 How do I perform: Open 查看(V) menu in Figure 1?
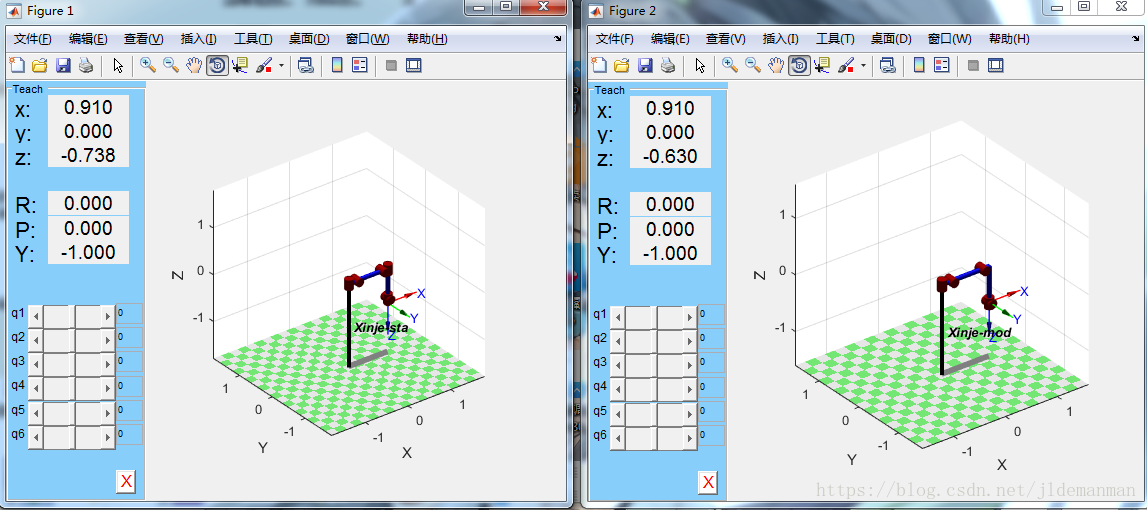(143, 39)
